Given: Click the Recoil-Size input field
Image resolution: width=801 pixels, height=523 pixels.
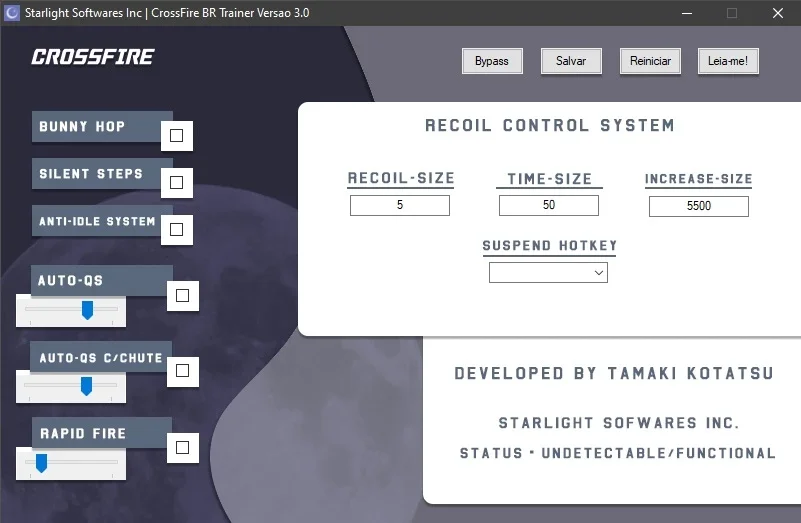Looking at the screenshot, I should (x=400, y=205).
